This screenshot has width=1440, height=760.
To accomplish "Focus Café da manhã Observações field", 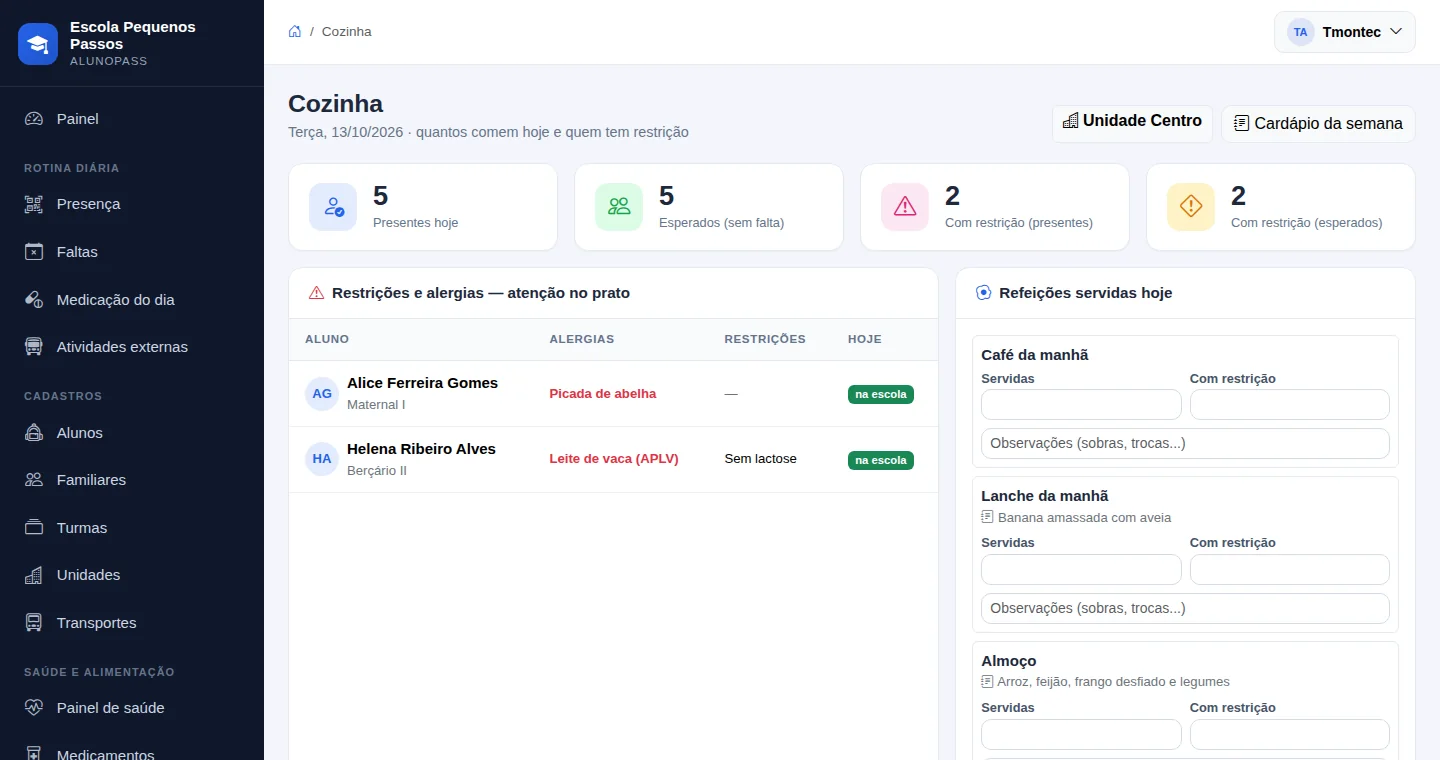I will click(1185, 443).
